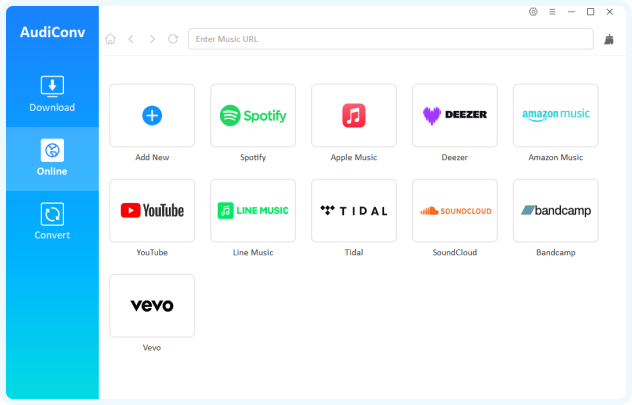Click the 'Add New' caption label

(x=152, y=158)
